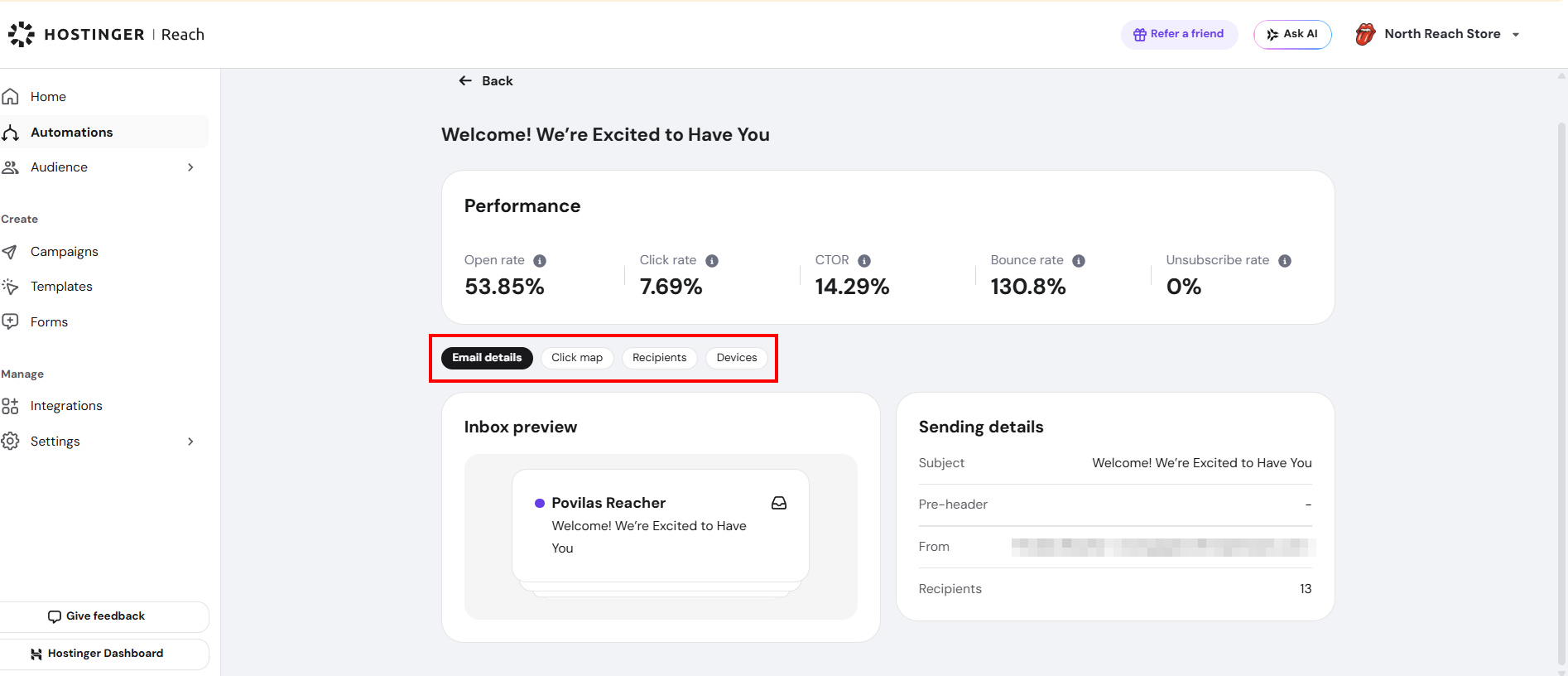
Task: Click the Home house icon
Action: pyautogui.click(x=10, y=97)
